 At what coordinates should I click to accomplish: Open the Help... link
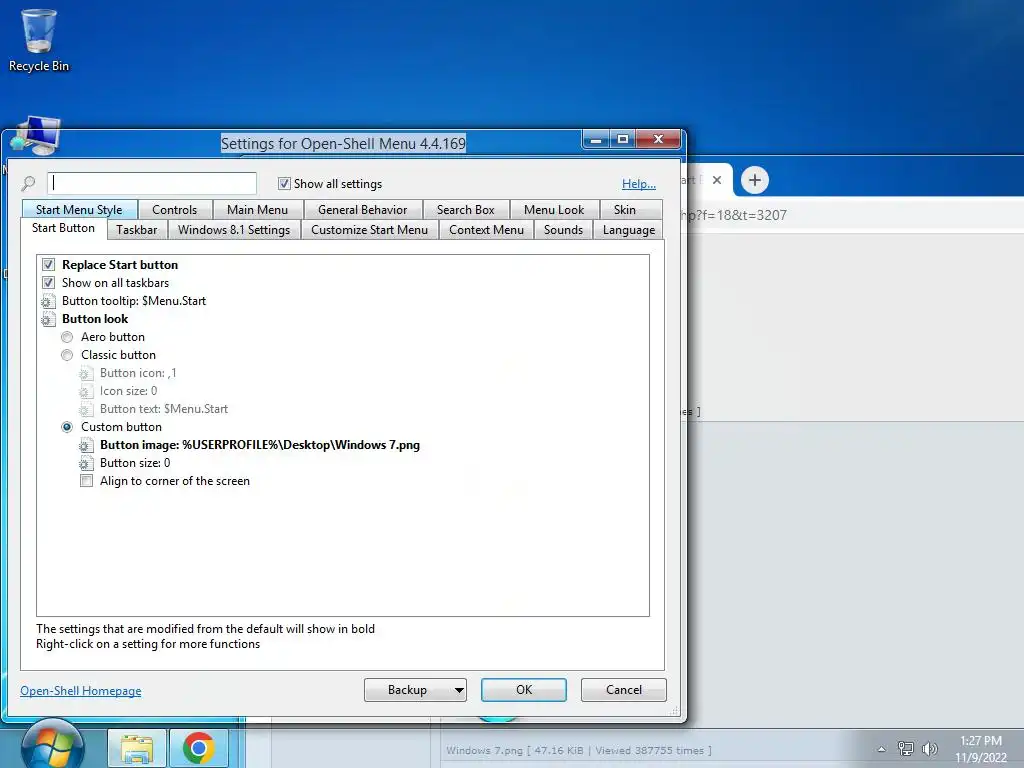click(639, 184)
